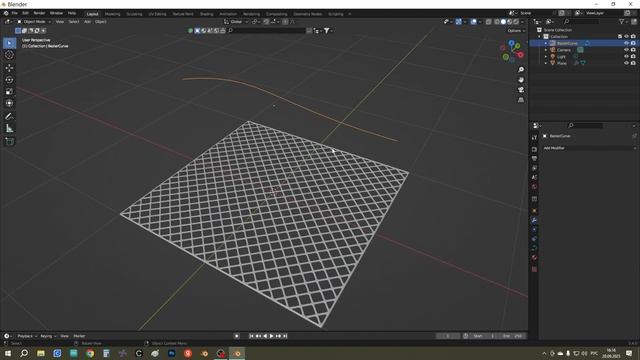Toggle Plane visibility eye in outliner

(626, 63)
